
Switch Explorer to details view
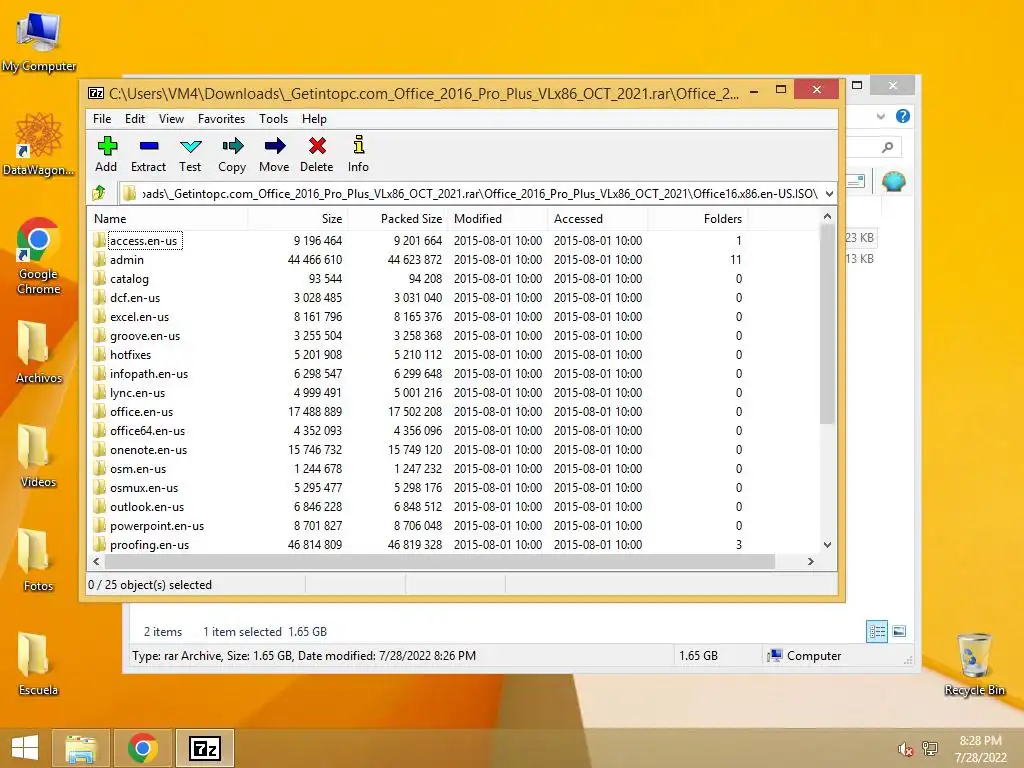pyautogui.click(x=877, y=631)
